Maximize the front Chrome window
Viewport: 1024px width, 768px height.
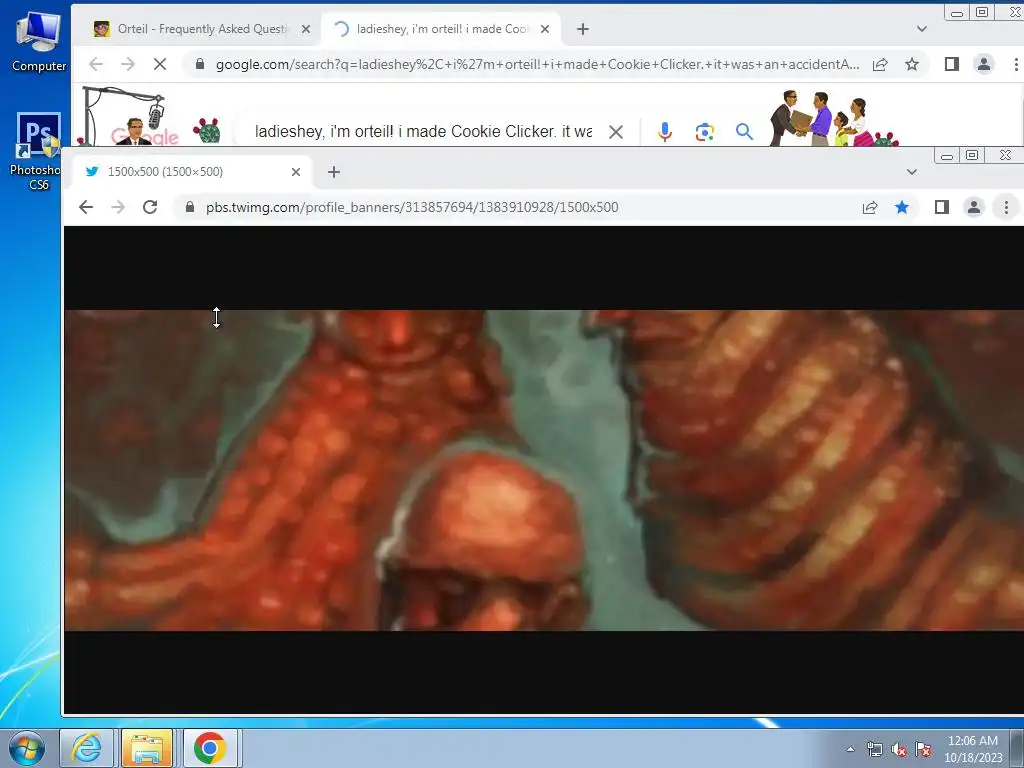tap(972, 155)
